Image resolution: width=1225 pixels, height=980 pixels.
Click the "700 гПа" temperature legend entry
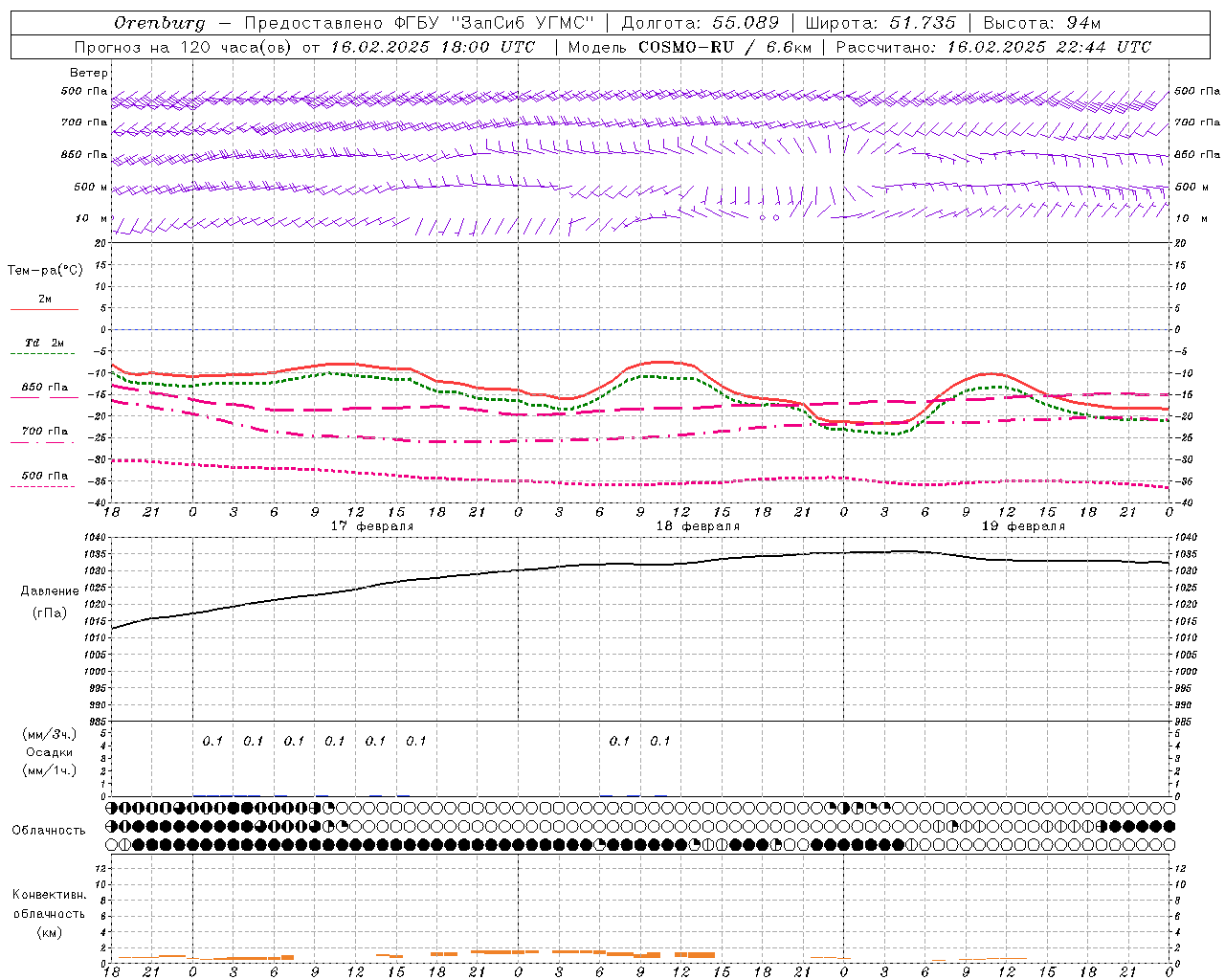45,432
